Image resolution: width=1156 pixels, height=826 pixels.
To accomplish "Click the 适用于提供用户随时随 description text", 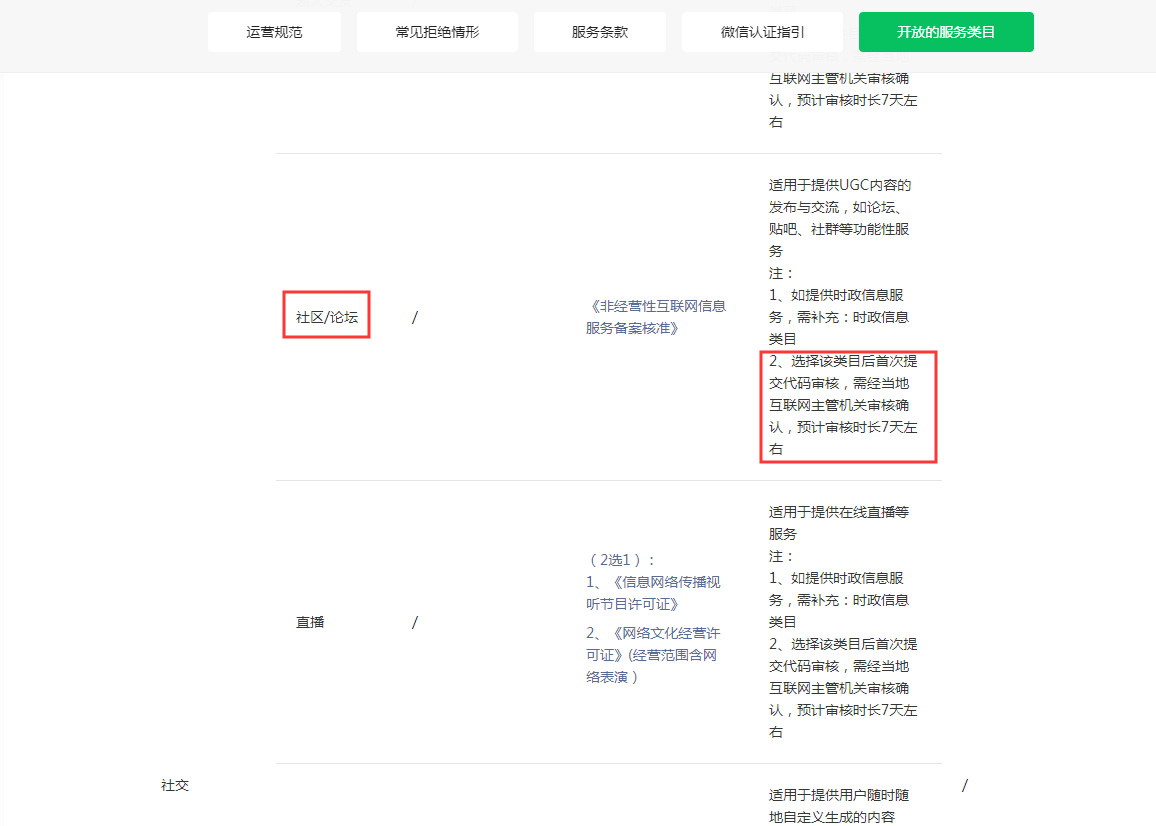I will [839, 795].
